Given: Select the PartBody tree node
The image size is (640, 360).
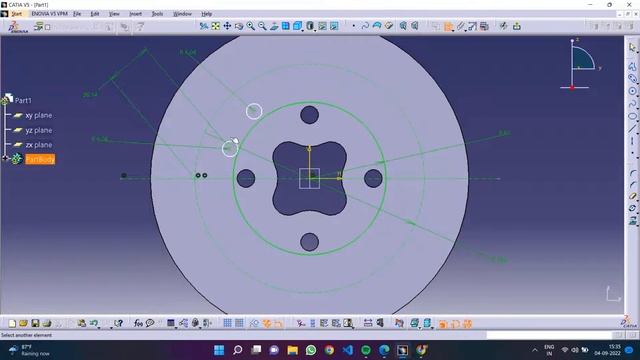Looking at the screenshot, I should click(40, 159).
